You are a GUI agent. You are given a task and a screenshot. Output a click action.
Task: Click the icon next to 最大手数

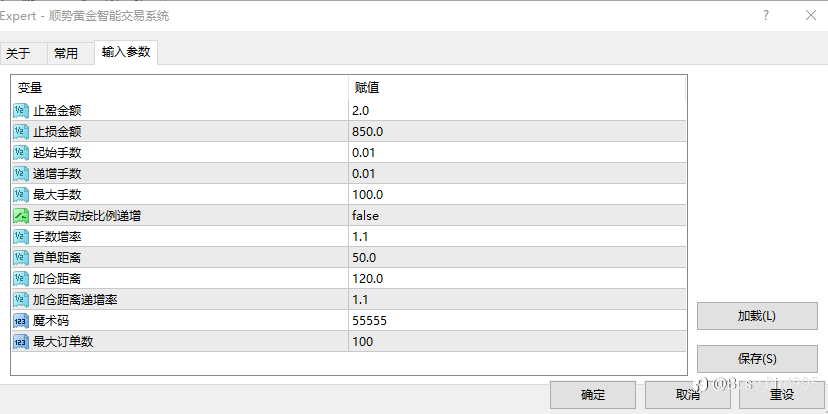21,194
